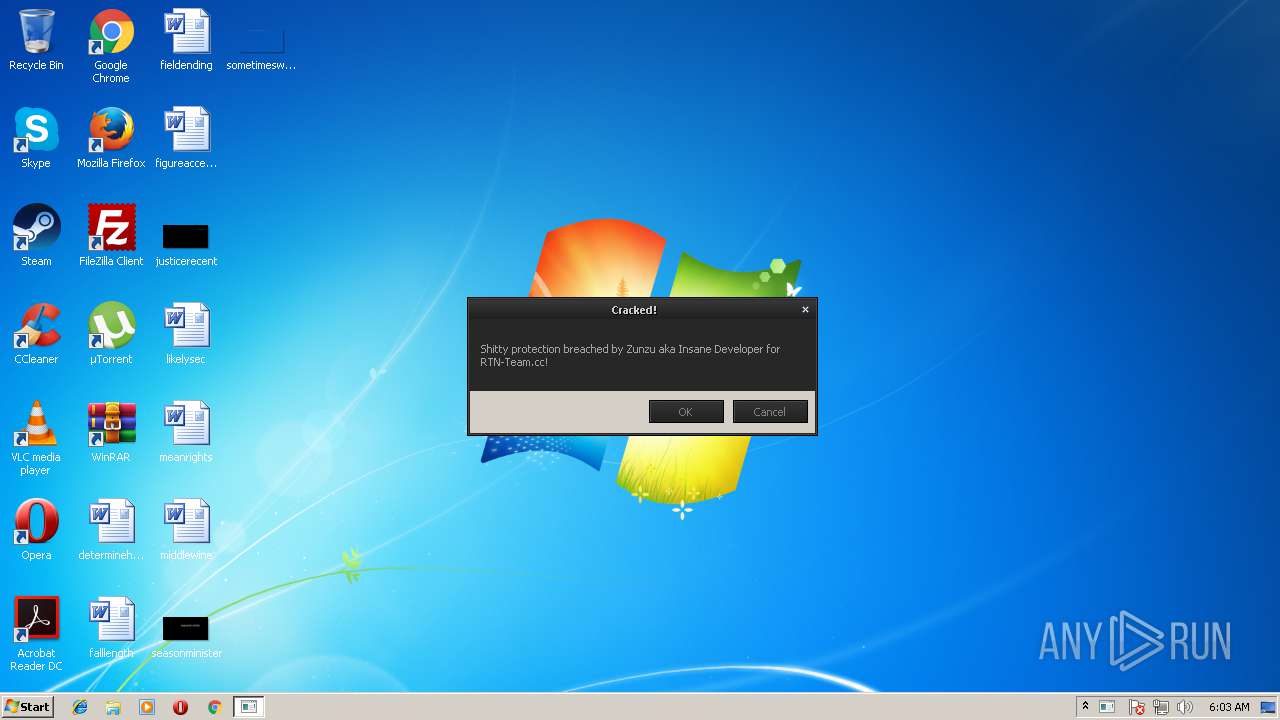The image size is (1280, 720).
Task: Click Cancel in the Cracked! dialog
Action: (770, 412)
